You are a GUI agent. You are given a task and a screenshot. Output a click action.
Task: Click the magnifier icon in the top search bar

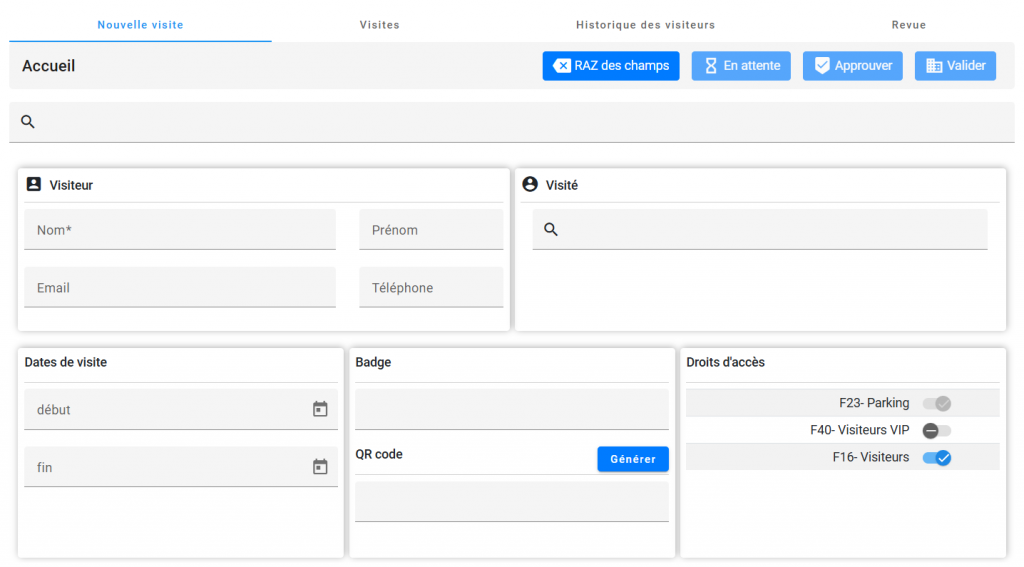pos(28,122)
